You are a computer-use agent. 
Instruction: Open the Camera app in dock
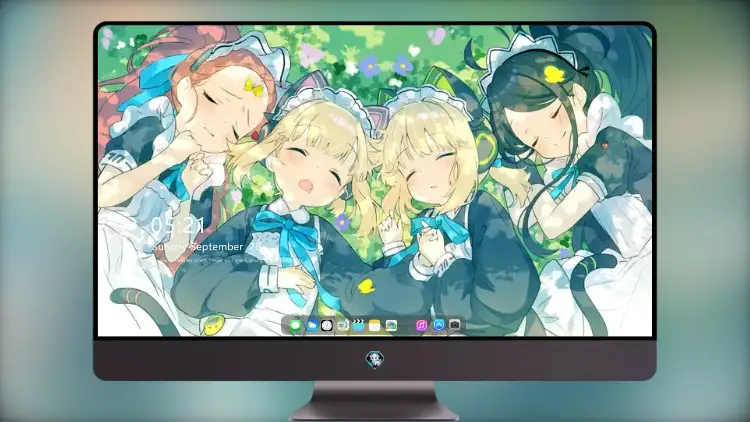click(x=455, y=325)
